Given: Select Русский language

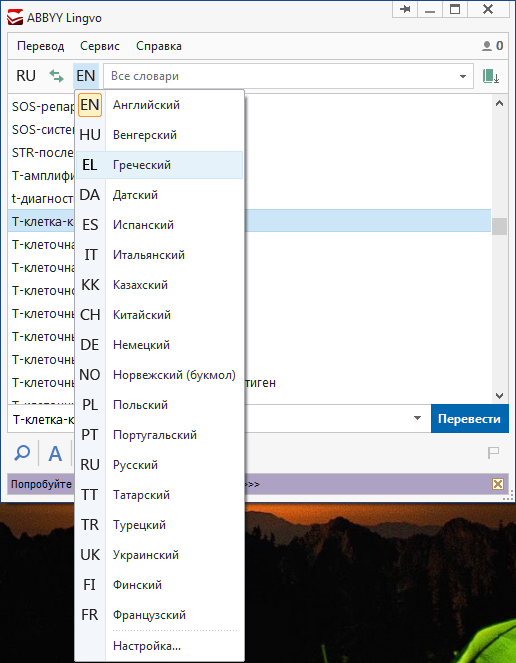Looking at the screenshot, I should tap(159, 465).
